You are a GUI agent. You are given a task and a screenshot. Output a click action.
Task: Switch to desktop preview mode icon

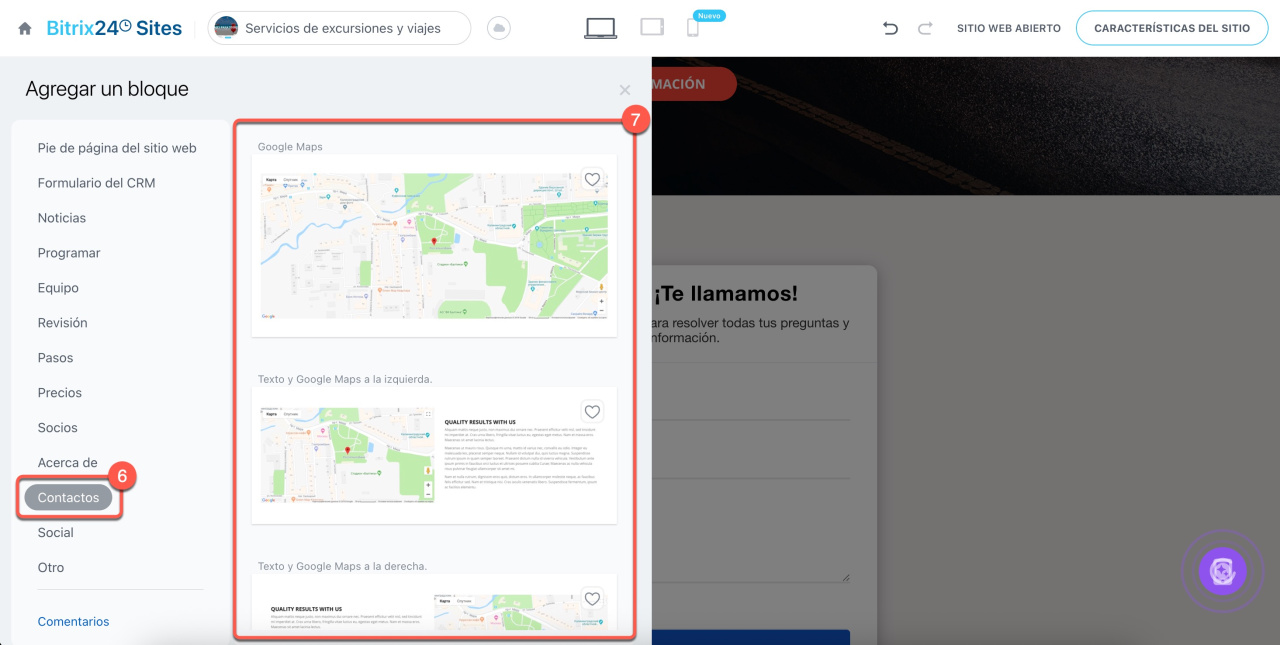600,28
